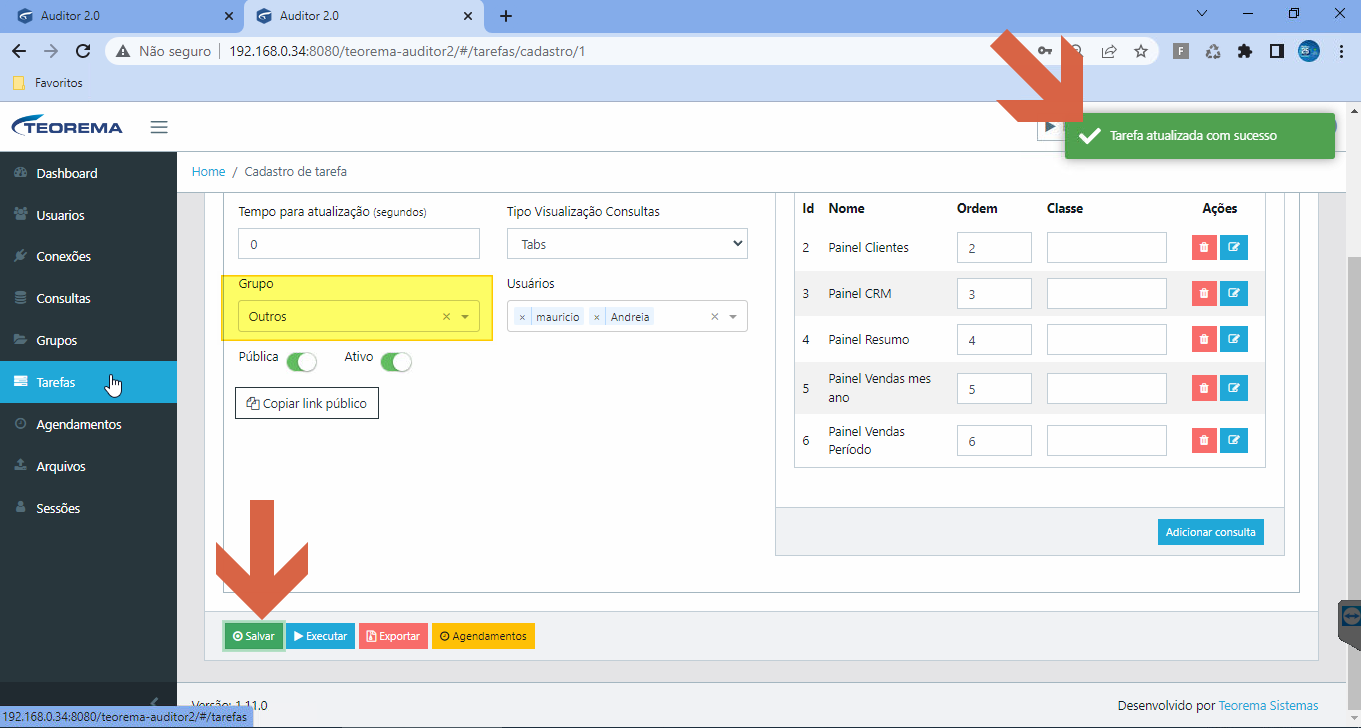This screenshot has width=1361, height=728.
Task: Delete the Painel Vendas mes ano row
Action: coord(1204,388)
